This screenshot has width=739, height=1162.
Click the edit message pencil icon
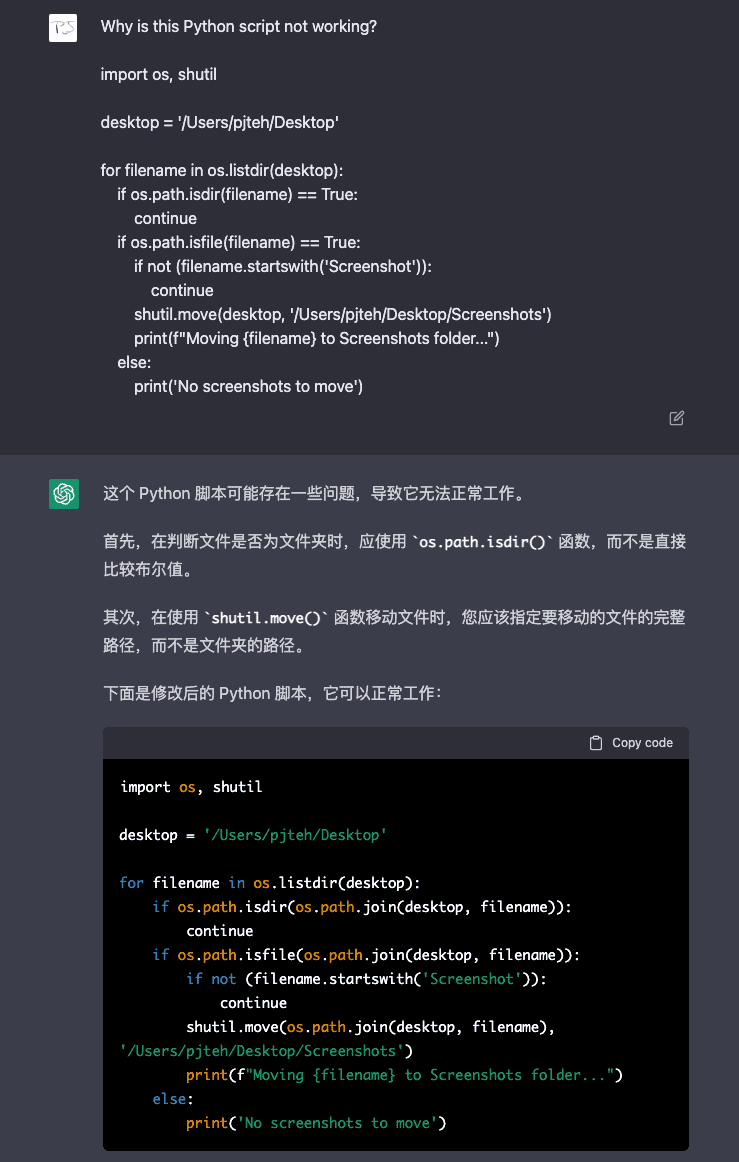[x=677, y=418]
